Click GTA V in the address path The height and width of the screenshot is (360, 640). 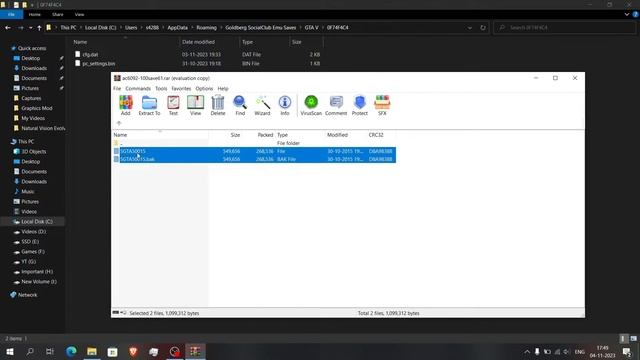tap(311, 28)
